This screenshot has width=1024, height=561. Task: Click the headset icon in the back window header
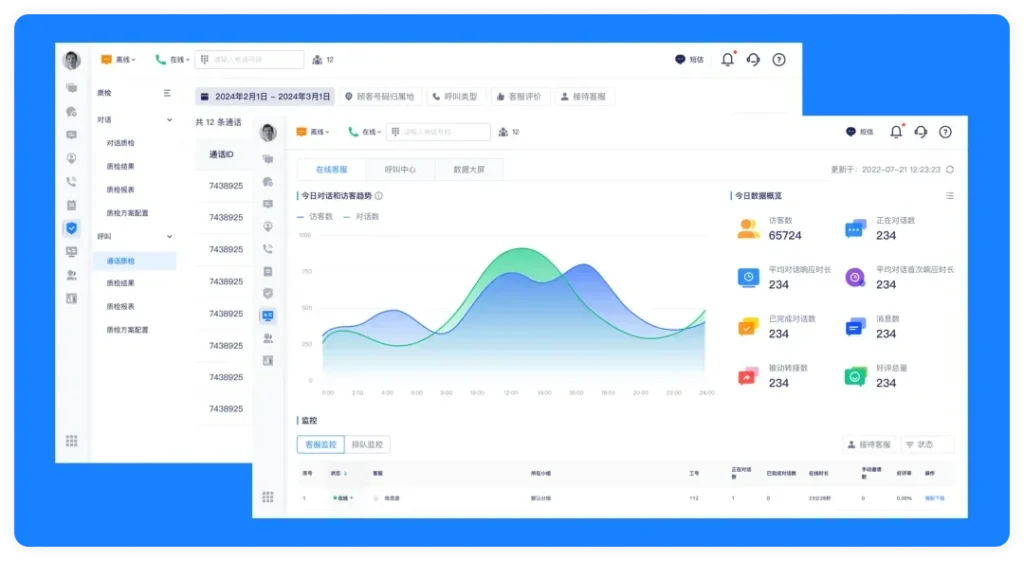(x=753, y=60)
